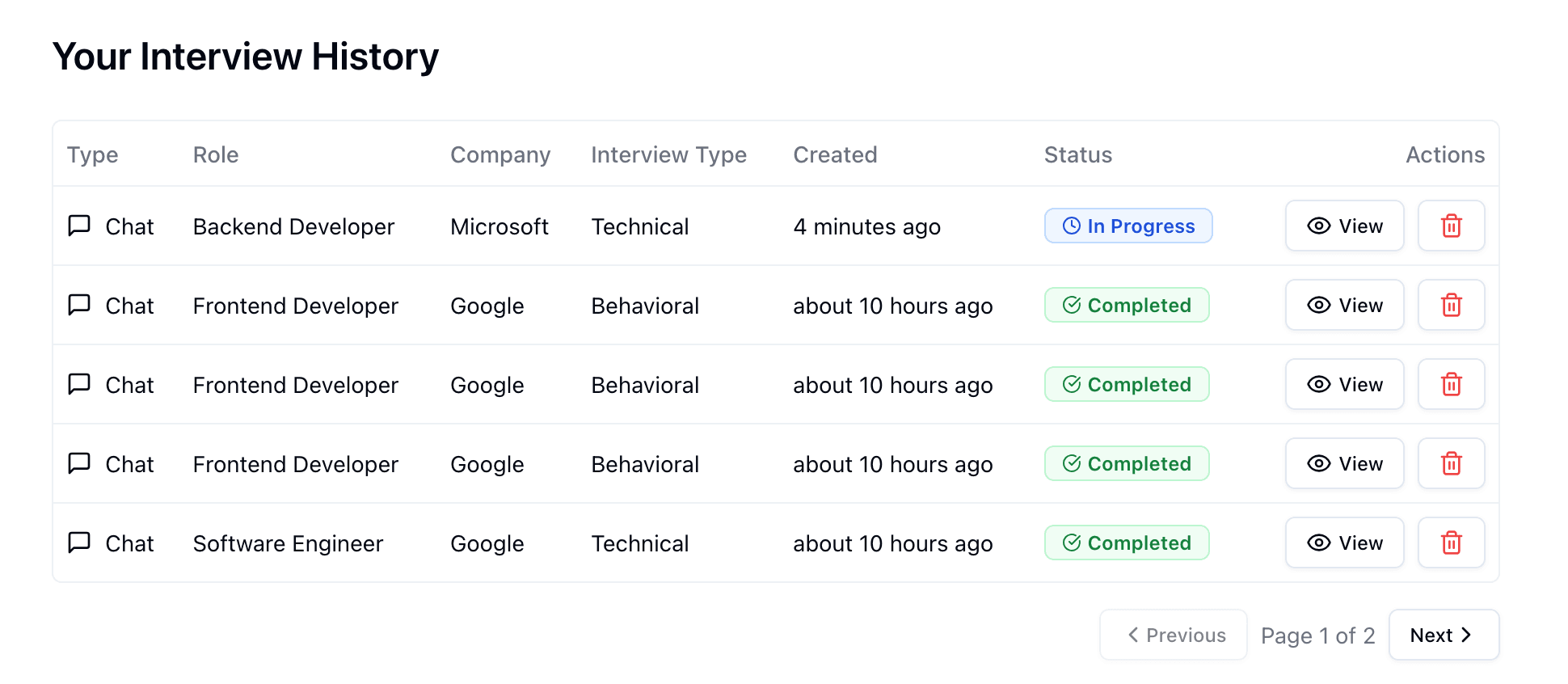This screenshot has width=1568, height=684.
Task: Select the Backend Developer role cell
Action: click(x=293, y=226)
